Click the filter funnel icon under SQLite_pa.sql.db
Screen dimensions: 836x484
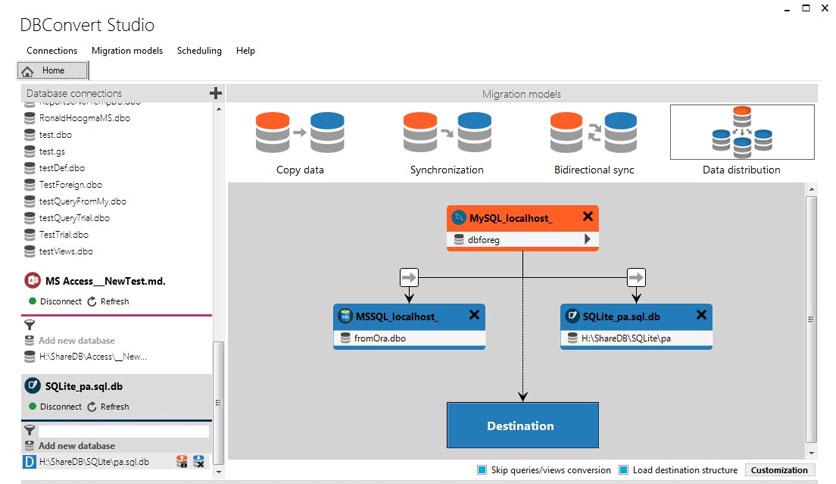pos(30,430)
